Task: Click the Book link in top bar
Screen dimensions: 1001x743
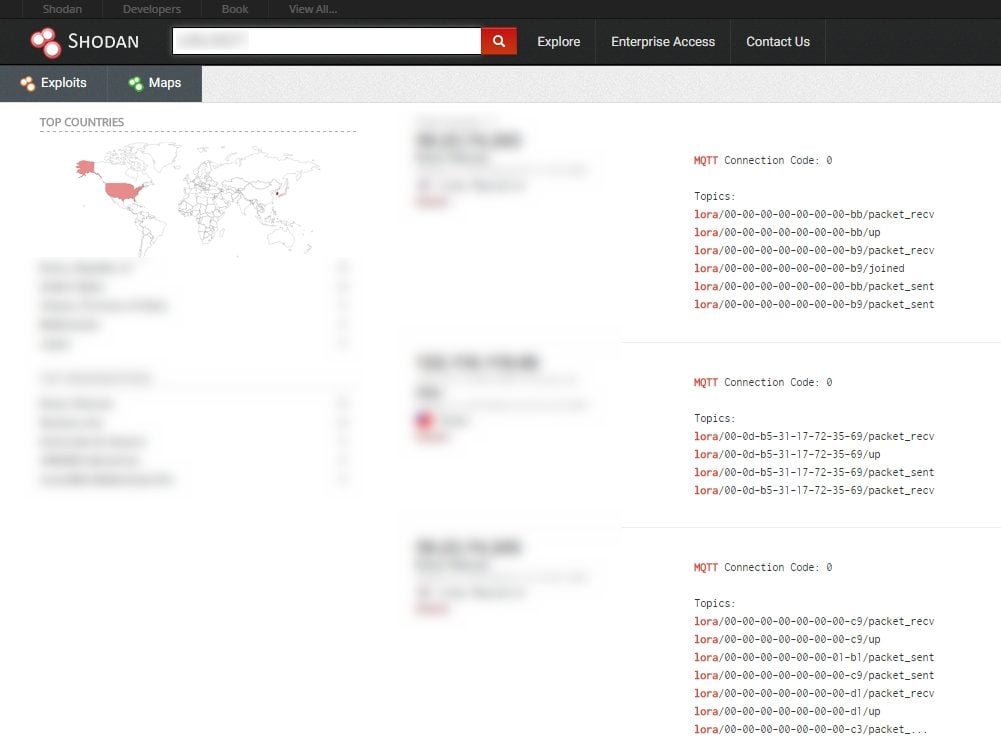Action: [235, 9]
